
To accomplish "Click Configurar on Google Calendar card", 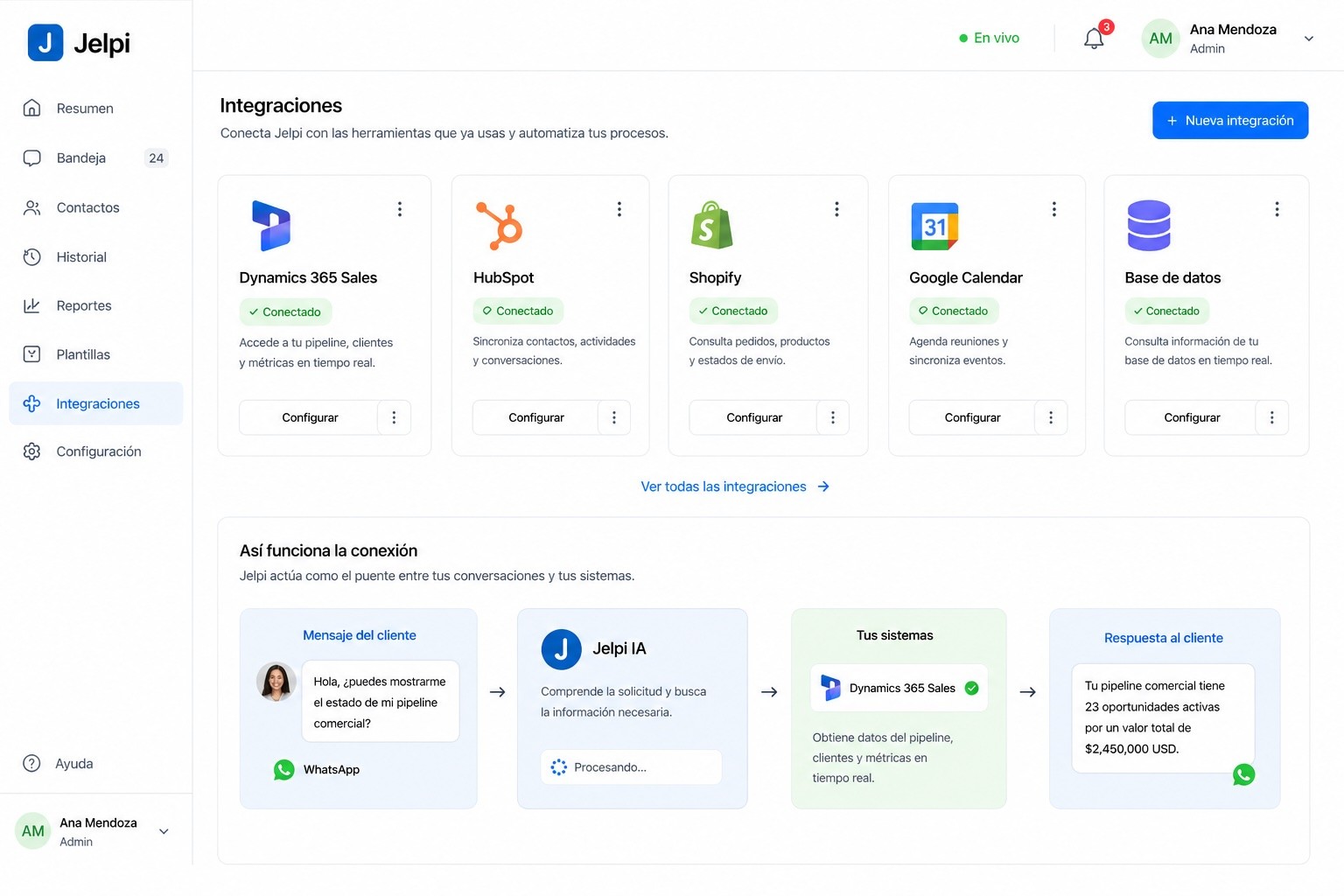I will click(972, 417).
